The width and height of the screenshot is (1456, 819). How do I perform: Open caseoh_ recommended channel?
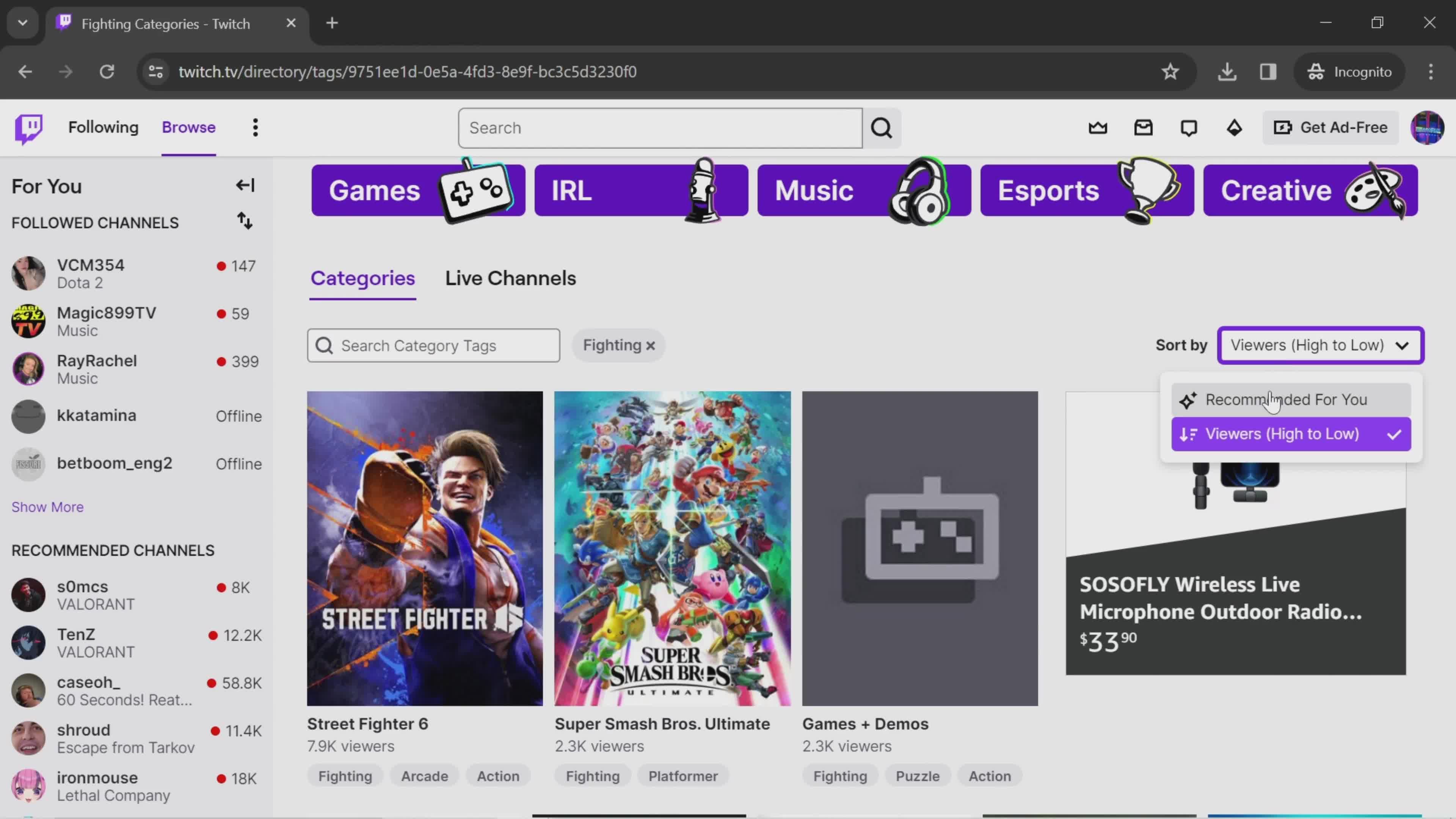pyautogui.click(x=136, y=691)
